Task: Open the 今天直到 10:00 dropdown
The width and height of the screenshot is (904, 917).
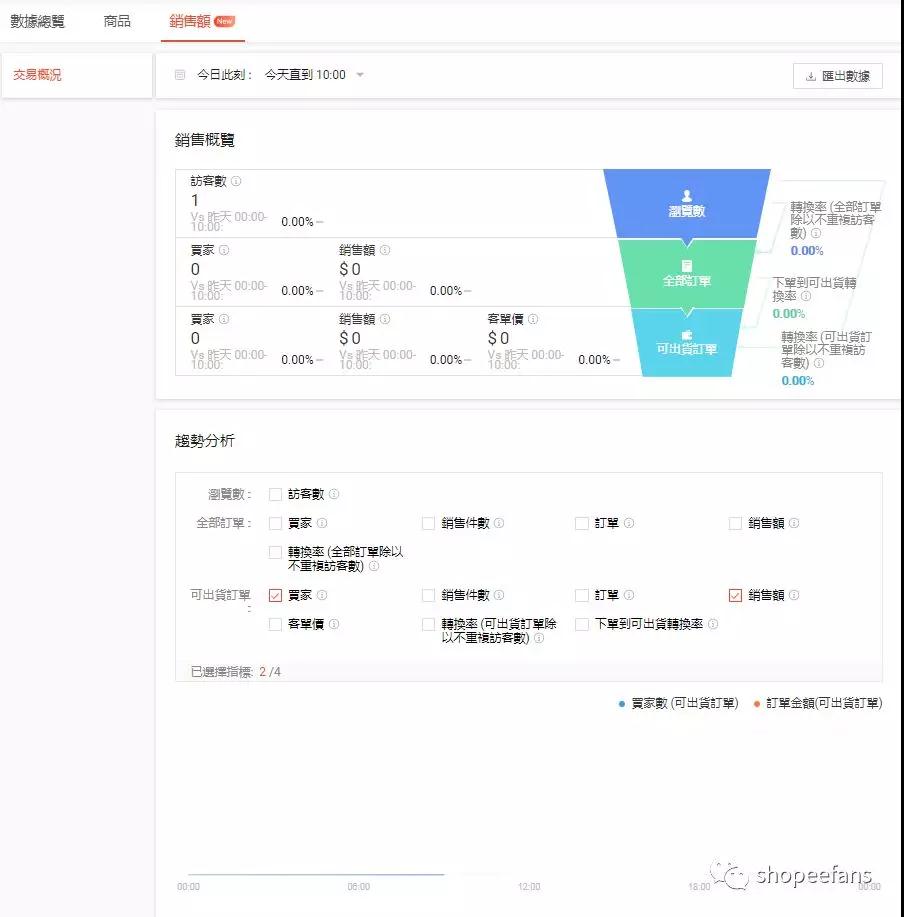Action: 312,75
